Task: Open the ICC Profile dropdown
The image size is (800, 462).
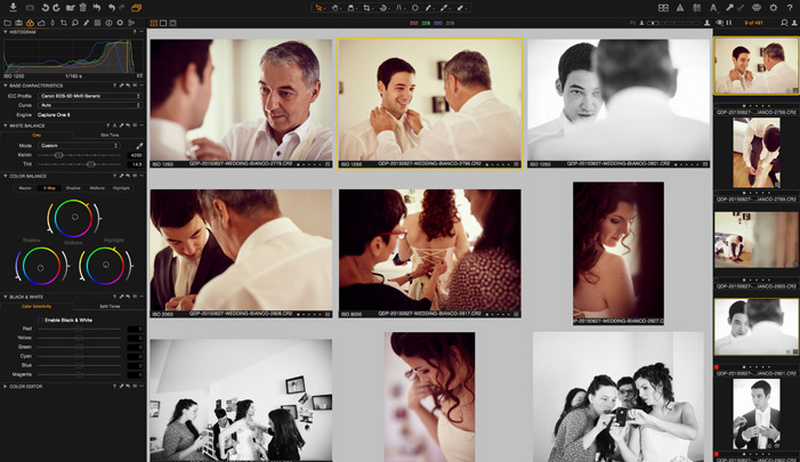Action: 90,96
